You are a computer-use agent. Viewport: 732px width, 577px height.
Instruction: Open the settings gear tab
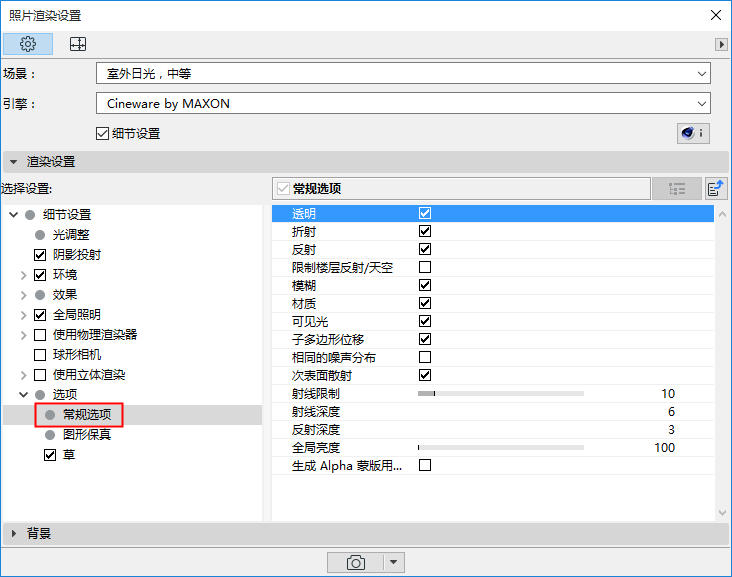point(28,44)
